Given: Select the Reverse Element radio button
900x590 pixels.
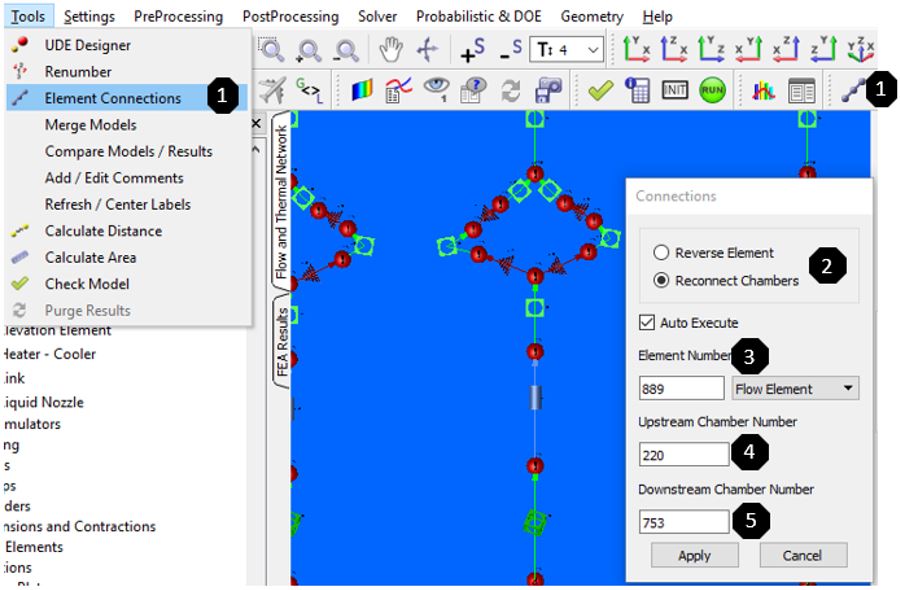Looking at the screenshot, I should (661, 253).
